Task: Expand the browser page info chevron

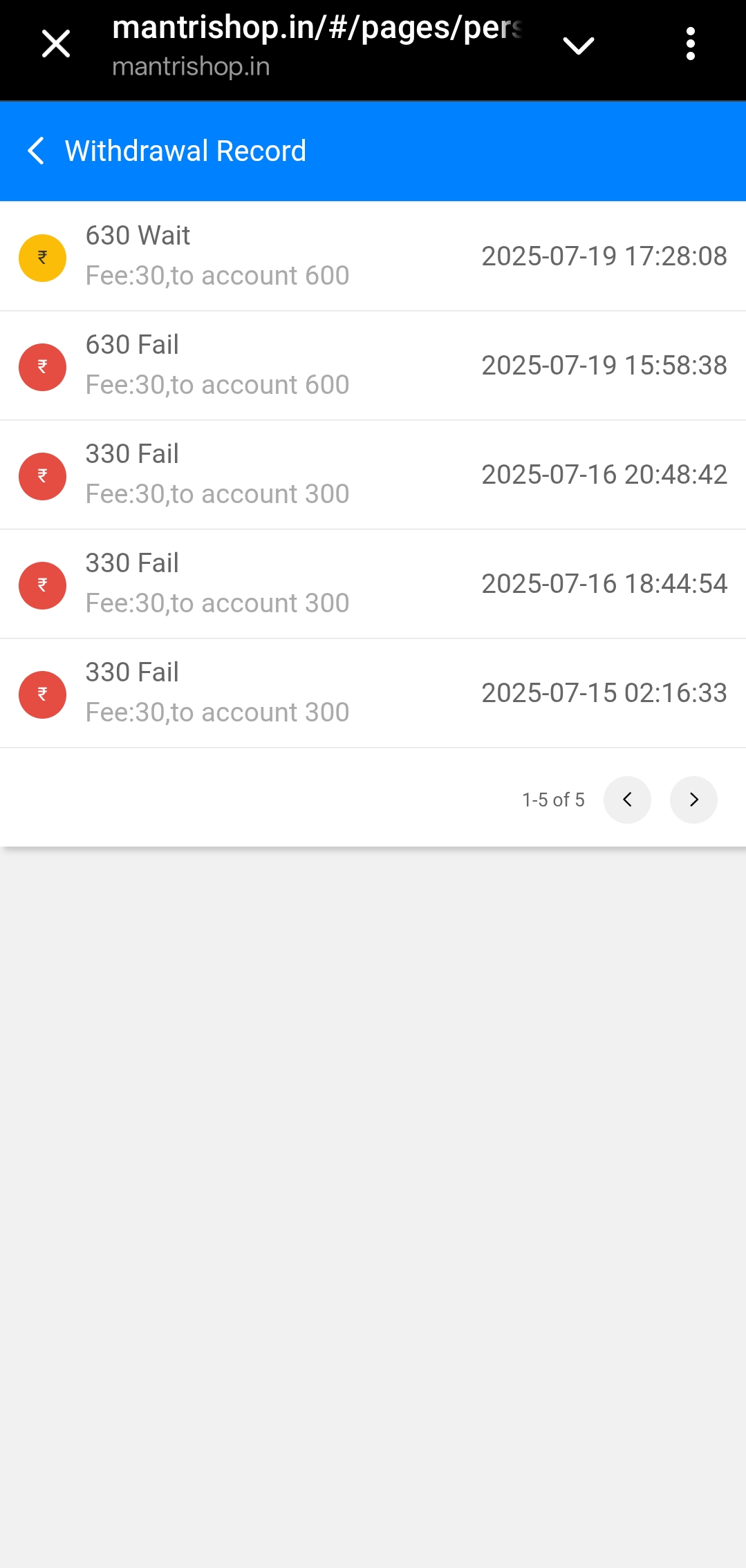Action: coord(578,46)
